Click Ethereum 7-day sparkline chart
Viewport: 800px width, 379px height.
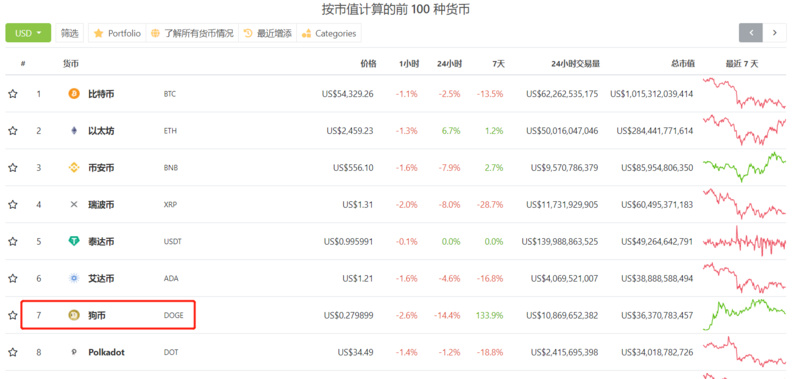(744, 130)
